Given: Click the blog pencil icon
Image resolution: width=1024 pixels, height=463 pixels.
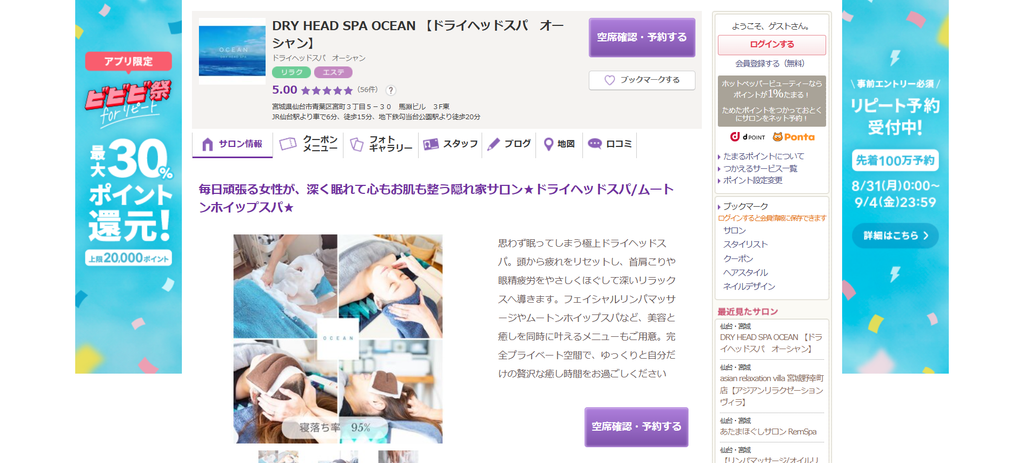Looking at the screenshot, I should [494, 144].
